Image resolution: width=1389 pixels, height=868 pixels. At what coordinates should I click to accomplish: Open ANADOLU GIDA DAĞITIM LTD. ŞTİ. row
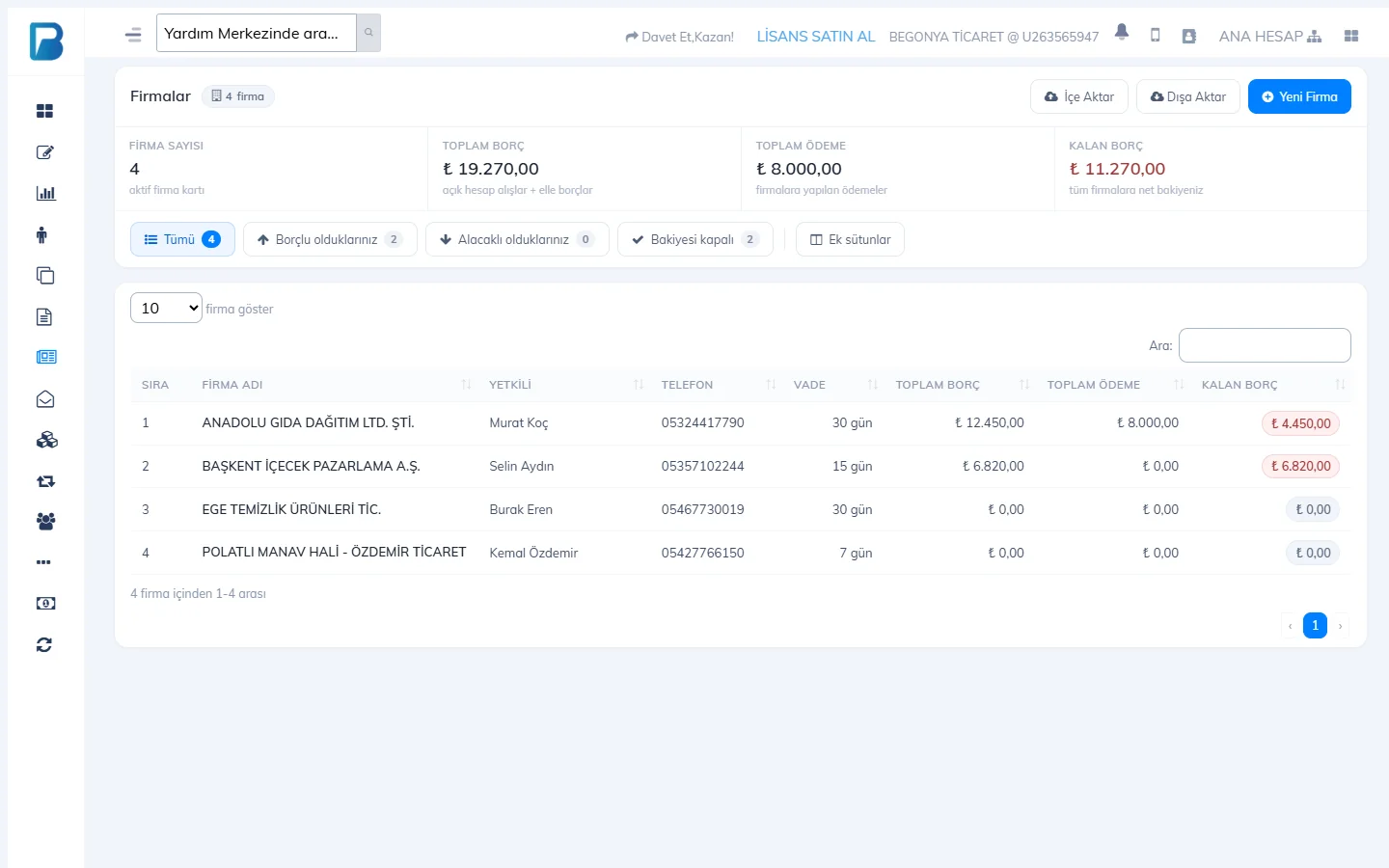[741, 422]
